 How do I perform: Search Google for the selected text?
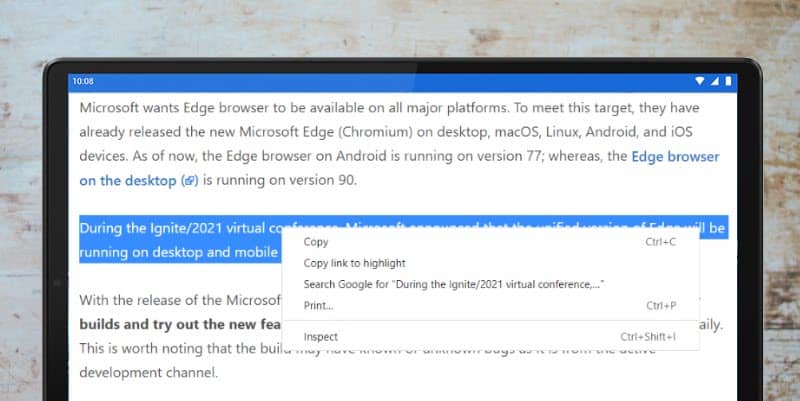[453, 284]
